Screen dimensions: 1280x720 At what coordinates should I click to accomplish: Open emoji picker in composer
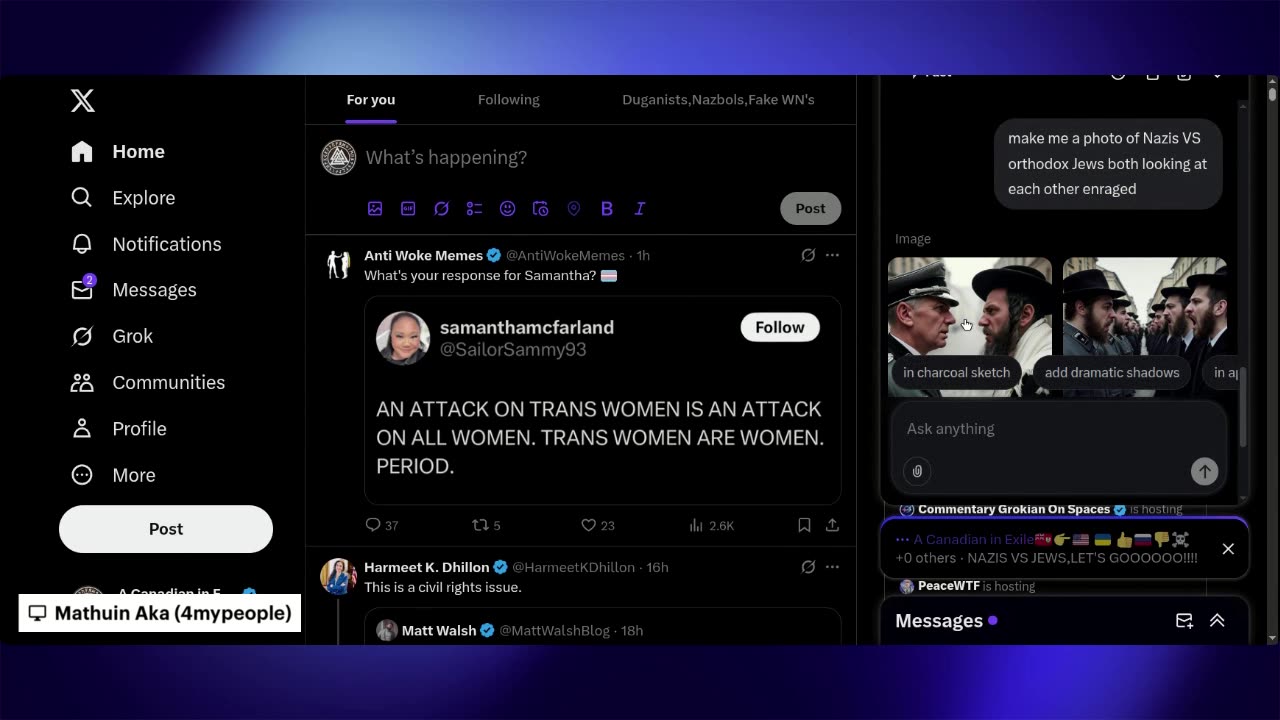pos(507,208)
